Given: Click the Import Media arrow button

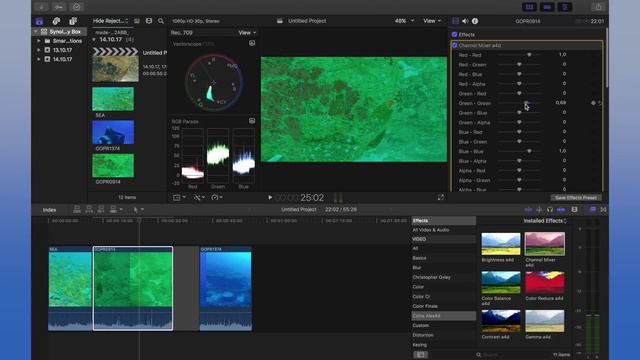Looking at the screenshot, I should coord(41,7).
